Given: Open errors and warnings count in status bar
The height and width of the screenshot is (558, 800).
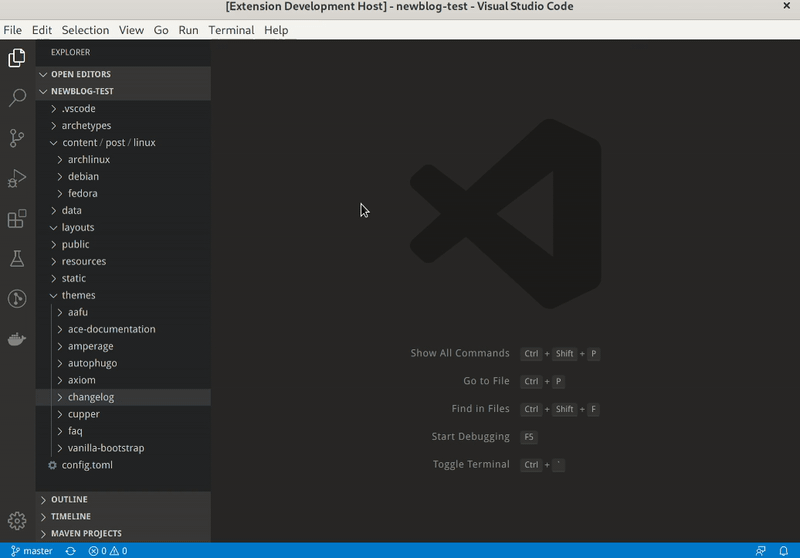Looking at the screenshot, I should click(x=108, y=551).
